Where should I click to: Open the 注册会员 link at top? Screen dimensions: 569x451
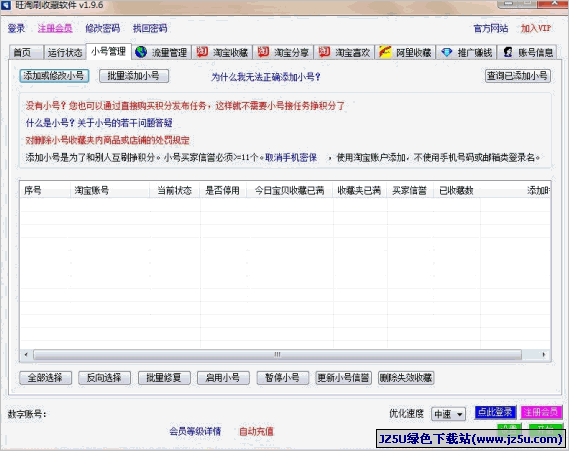click(55, 28)
